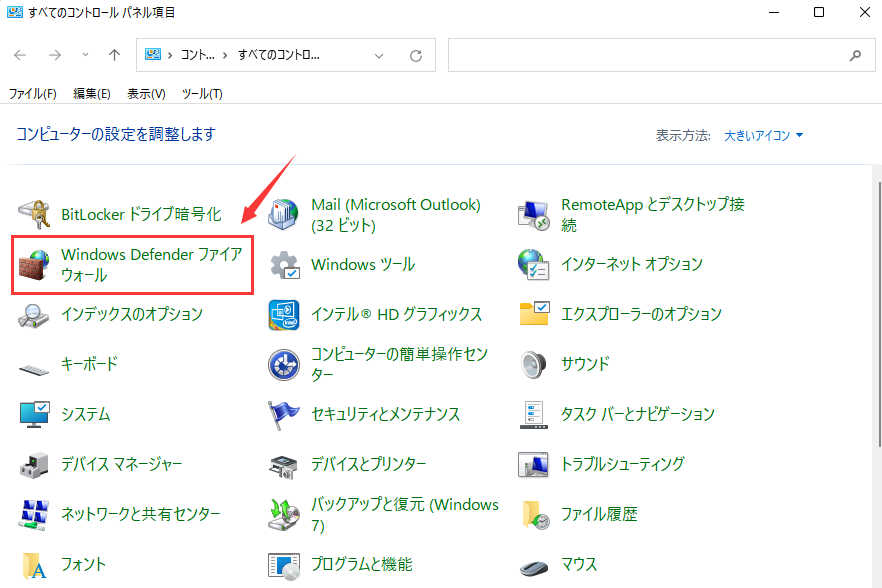Open プログラムと機能
The image size is (882, 588).
[x=362, y=564]
